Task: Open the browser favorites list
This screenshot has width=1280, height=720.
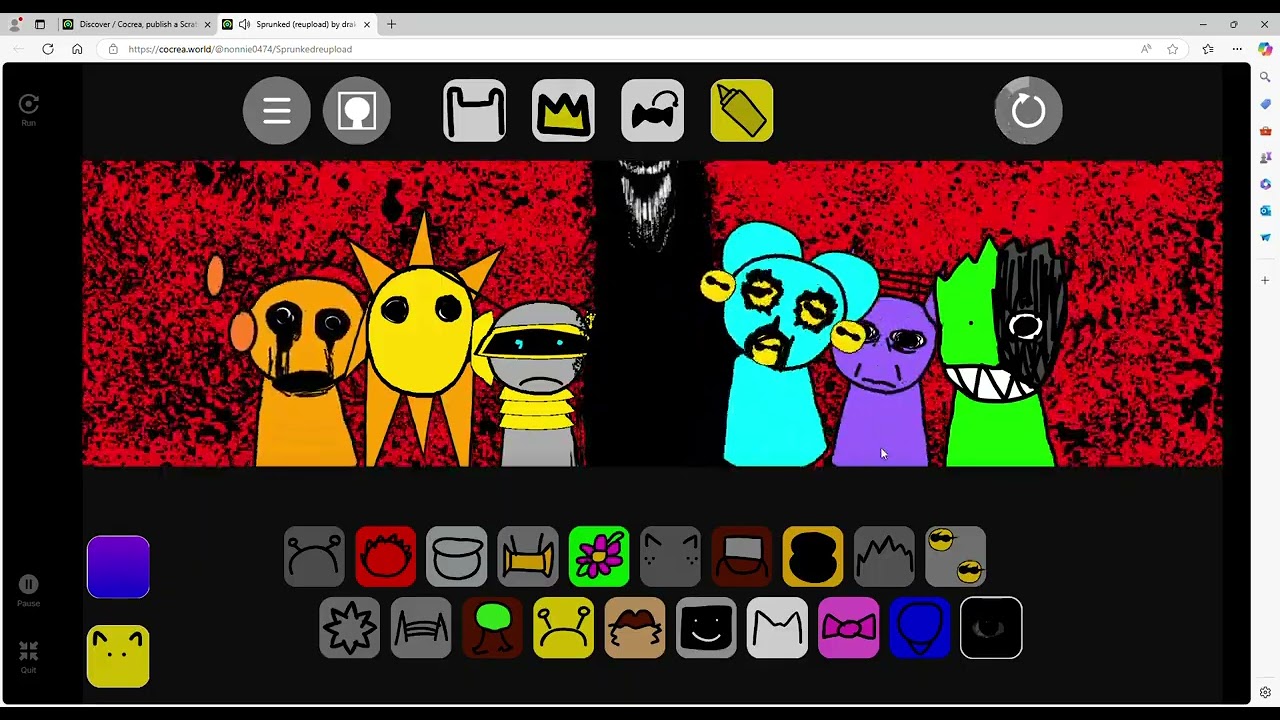Action: pyautogui.click(x=1208, y=49)
